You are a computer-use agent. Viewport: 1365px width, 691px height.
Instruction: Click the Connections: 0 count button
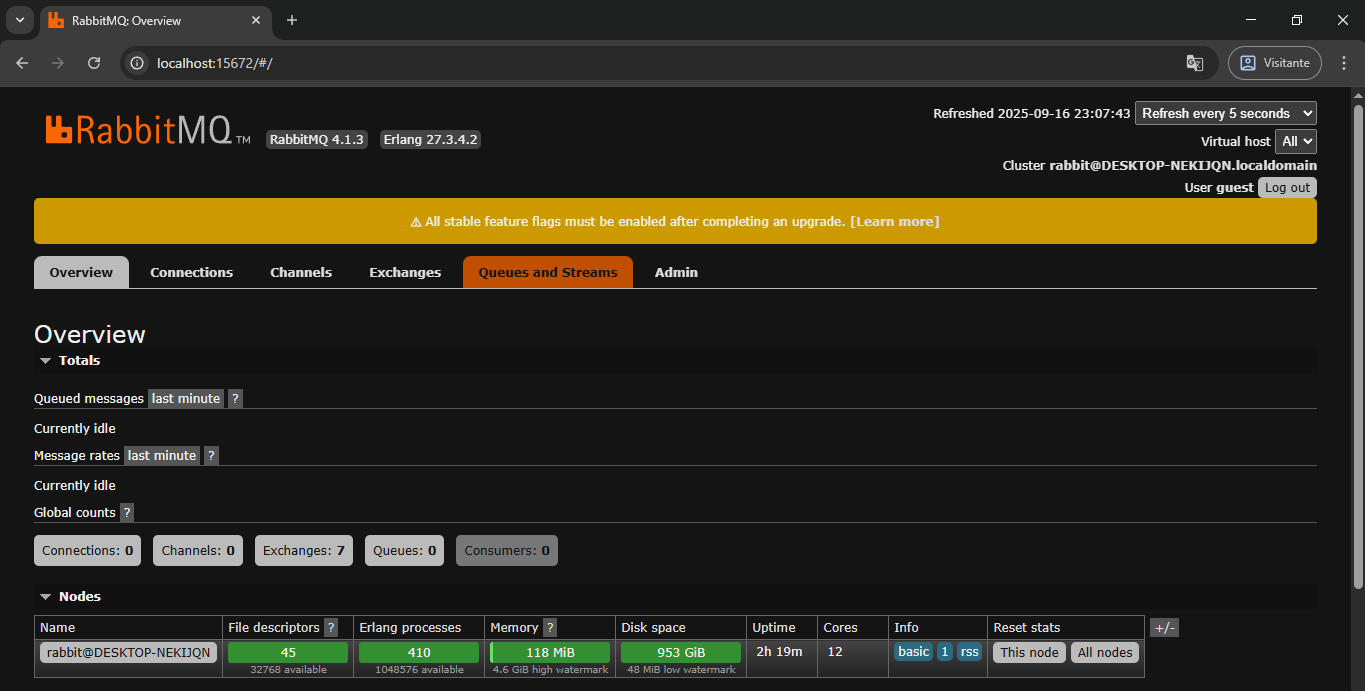point(88,550)
